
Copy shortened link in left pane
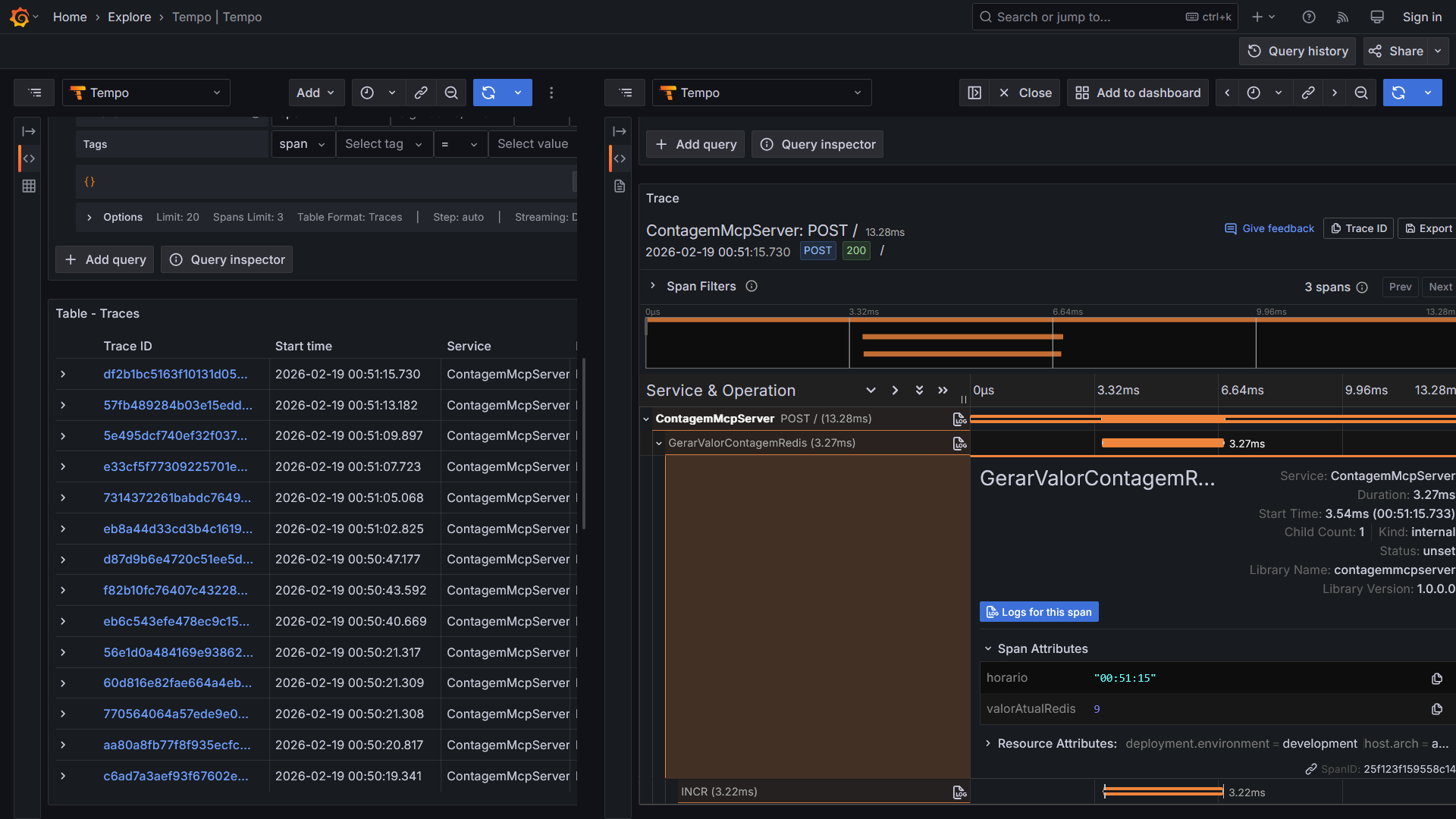pyautogui.click(x=421, y=93)
